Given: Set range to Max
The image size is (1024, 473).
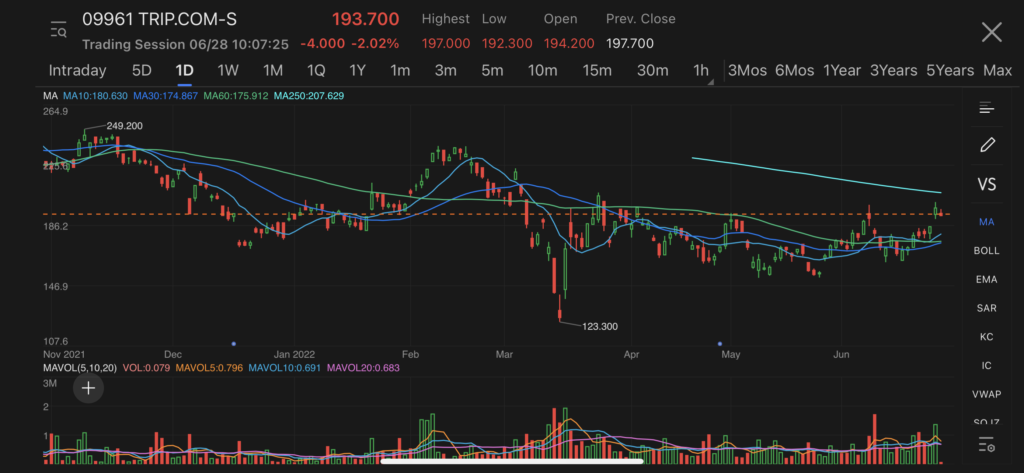Looking at the screenshot, I should point(997,71).
